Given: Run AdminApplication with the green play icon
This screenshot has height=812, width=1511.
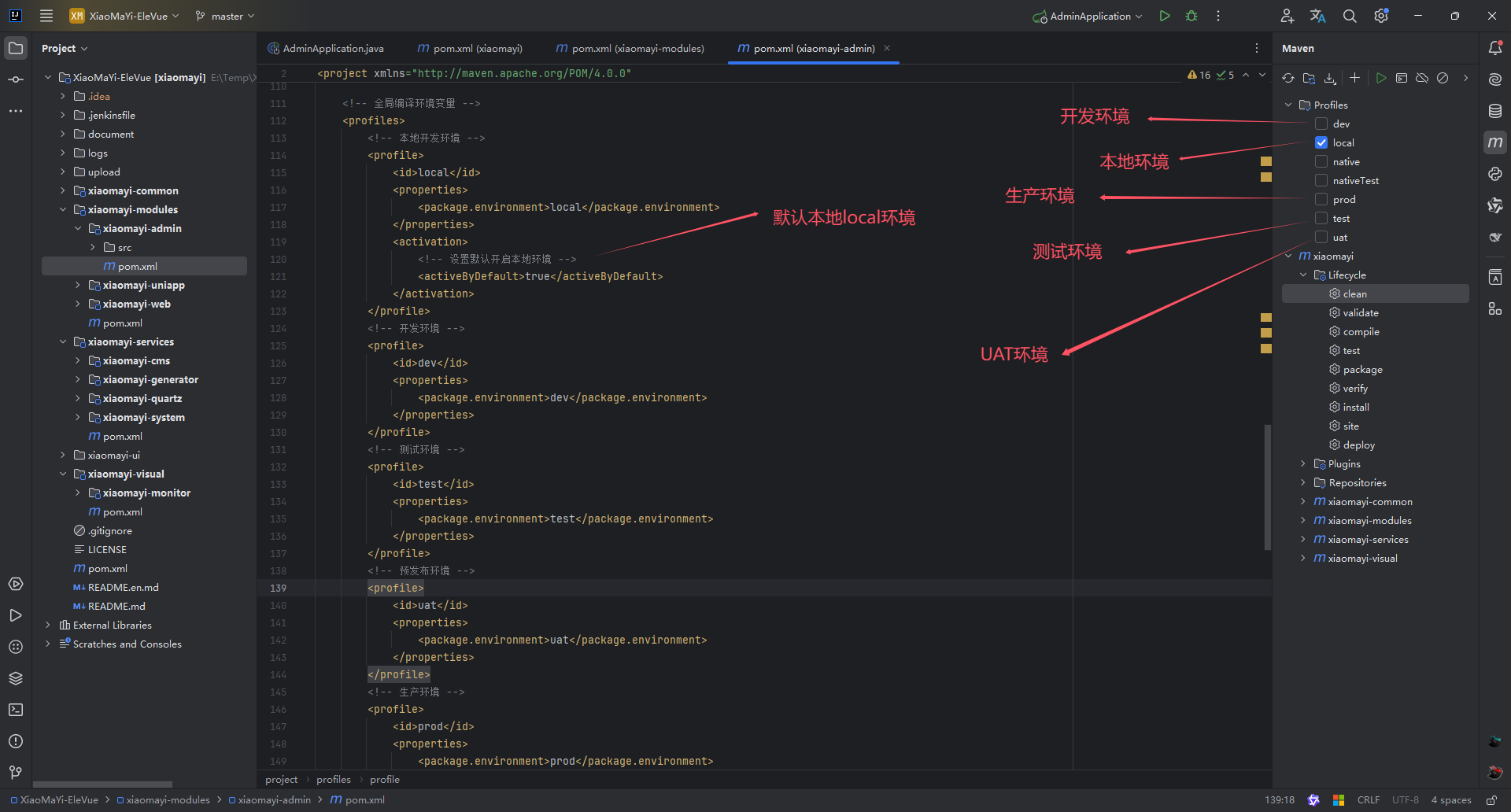Looking at the screenshot, I should 1165,16.
